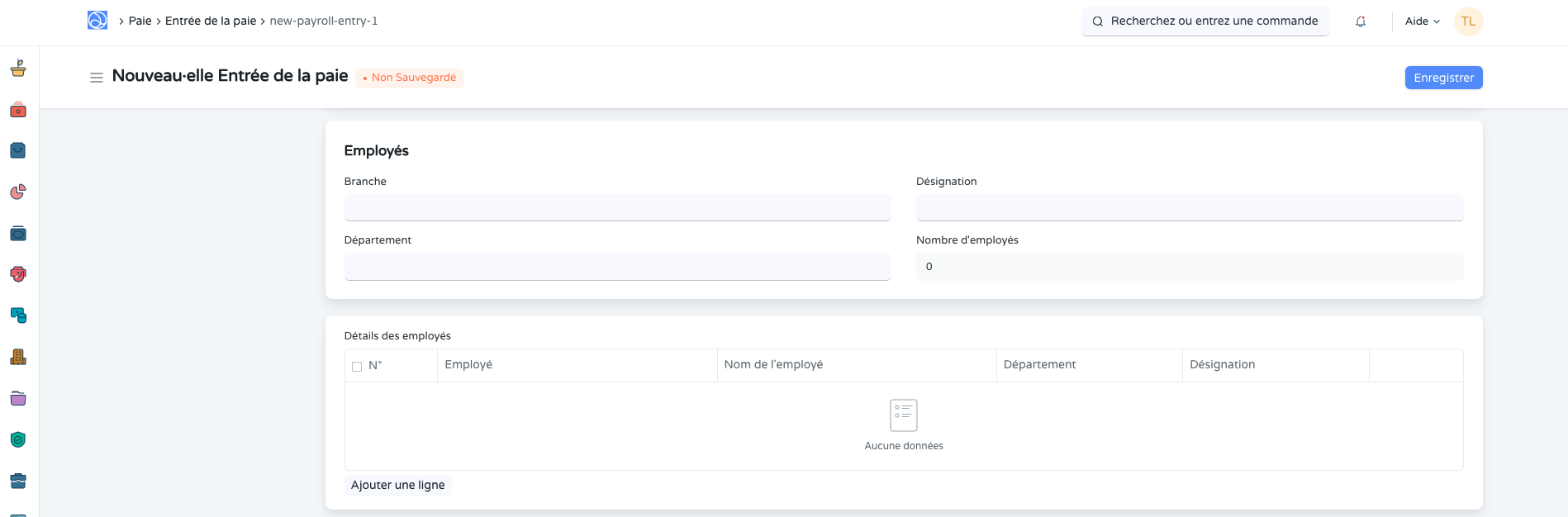The image size is (1568, 517).
Task: Click the briefcase icon in sidebar
Action: (18, 481)
